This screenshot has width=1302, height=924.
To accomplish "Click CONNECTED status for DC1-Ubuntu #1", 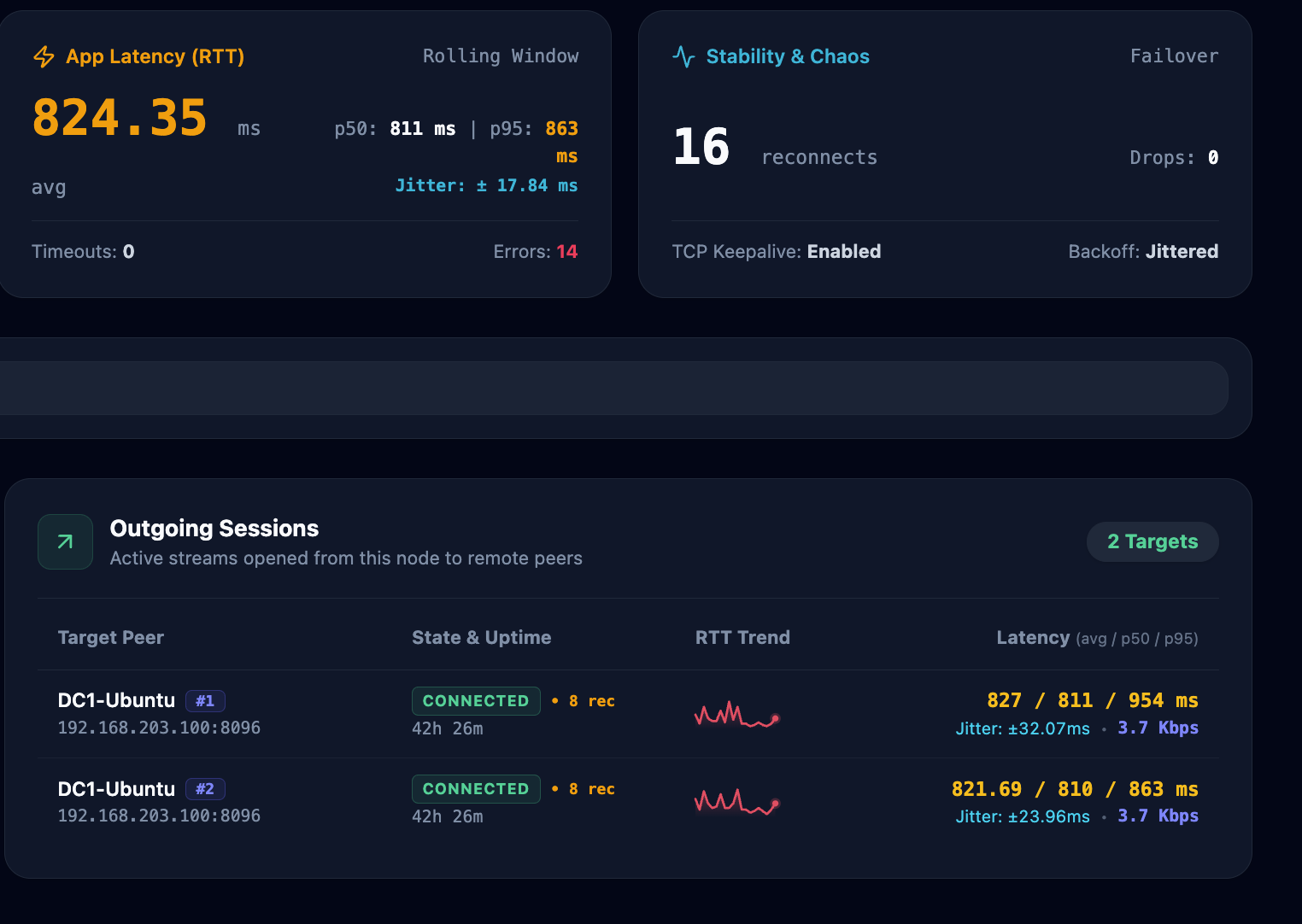I will [x=476, y=701].
